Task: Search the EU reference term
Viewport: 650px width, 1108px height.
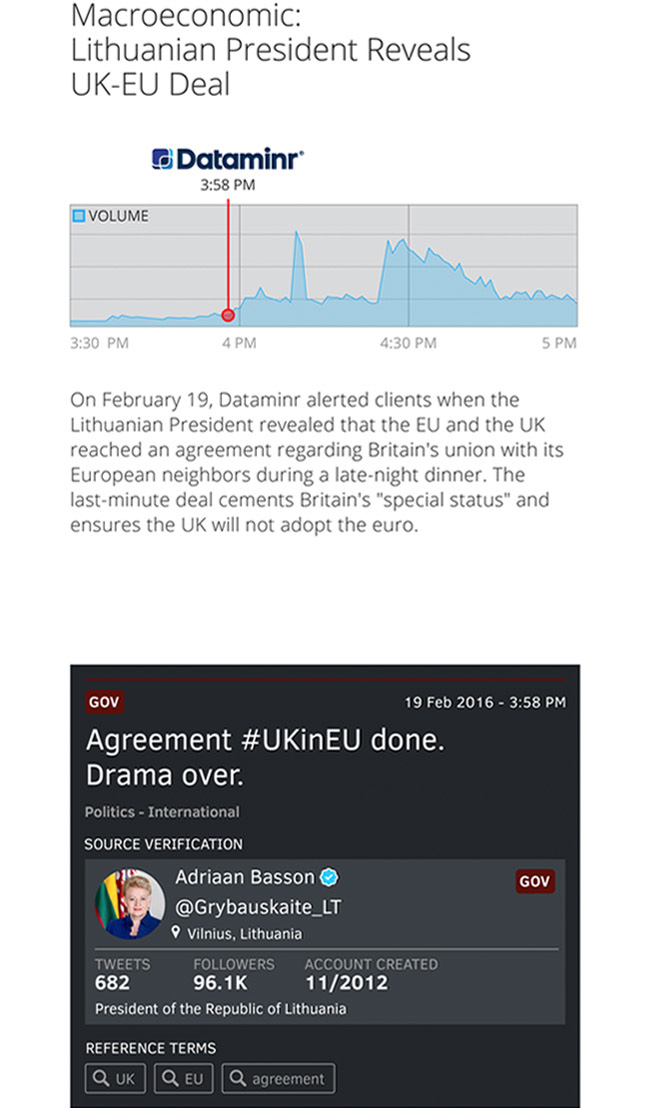Action: point(184,1079)
